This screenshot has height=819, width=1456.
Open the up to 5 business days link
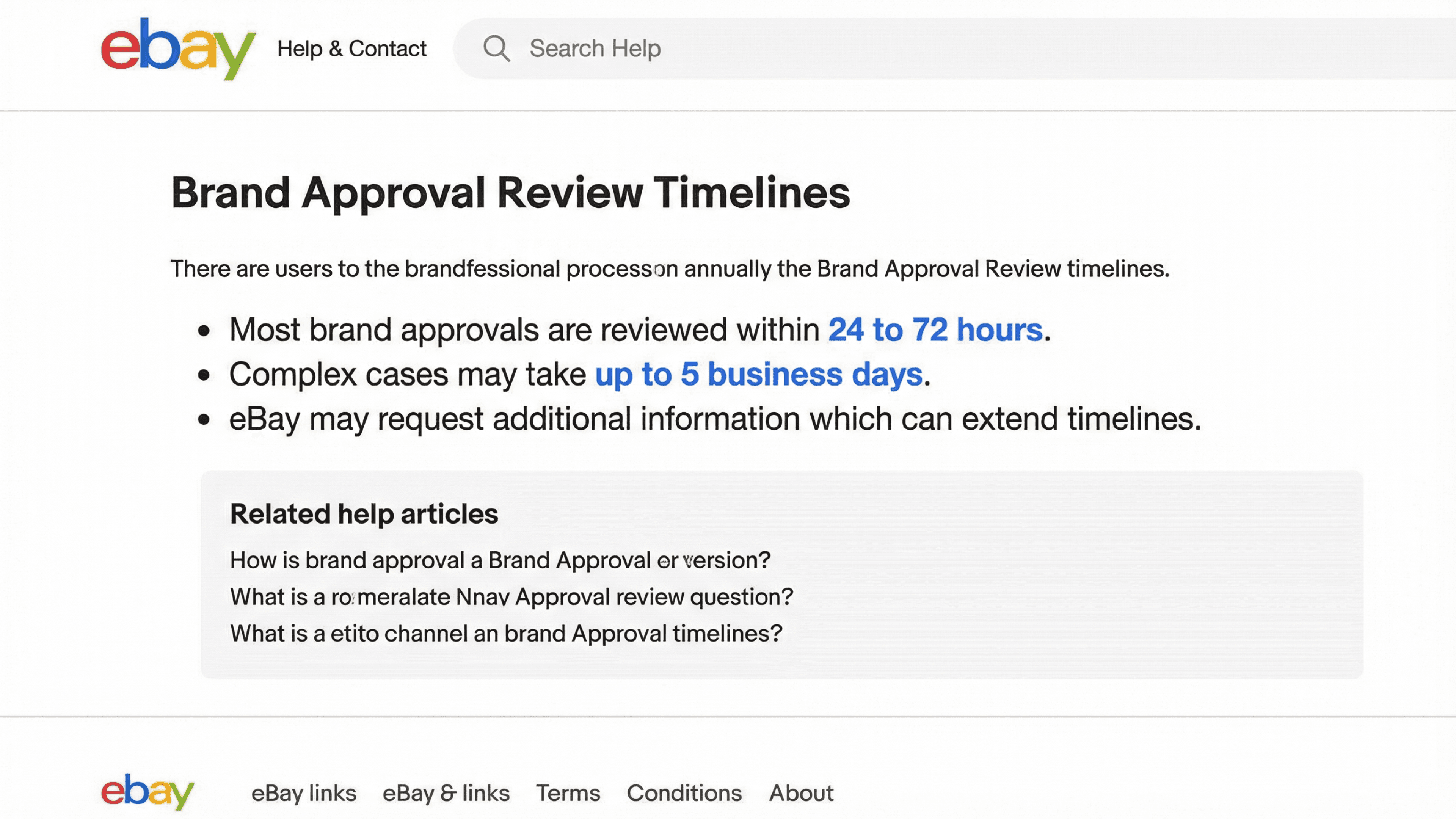tap(758, 374)
